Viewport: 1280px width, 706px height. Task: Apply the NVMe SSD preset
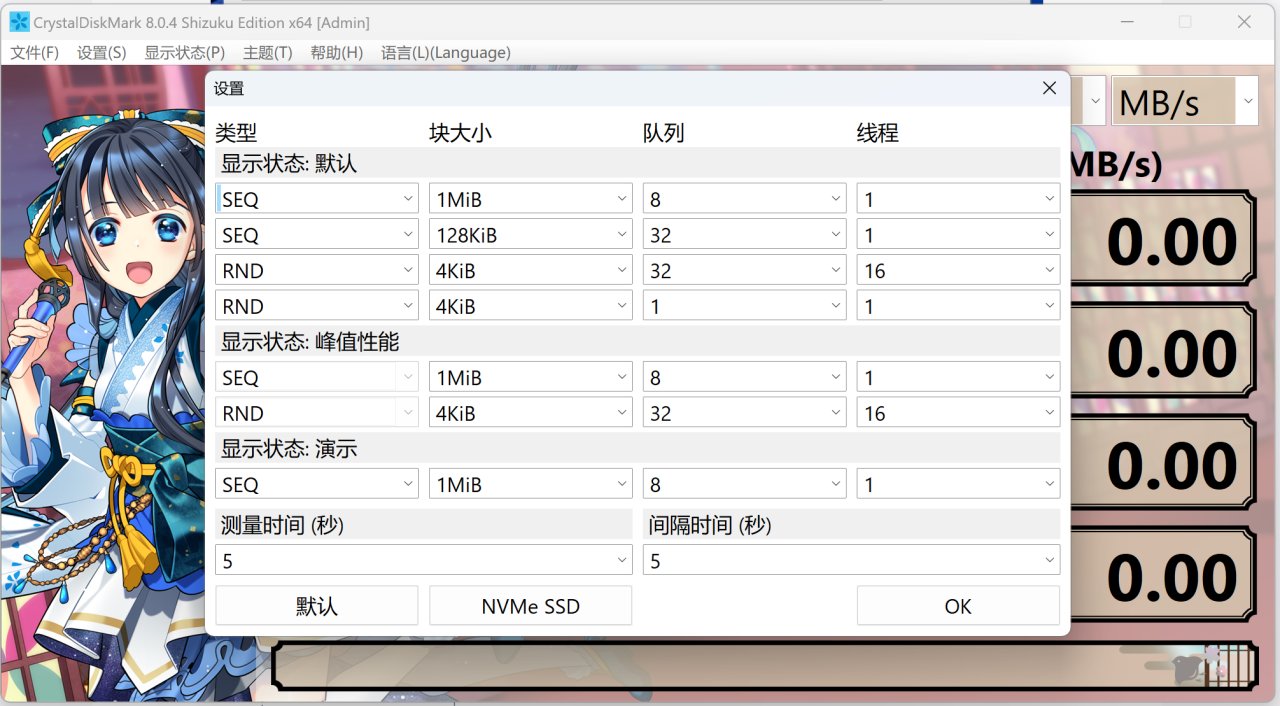[x=530, y=605]
